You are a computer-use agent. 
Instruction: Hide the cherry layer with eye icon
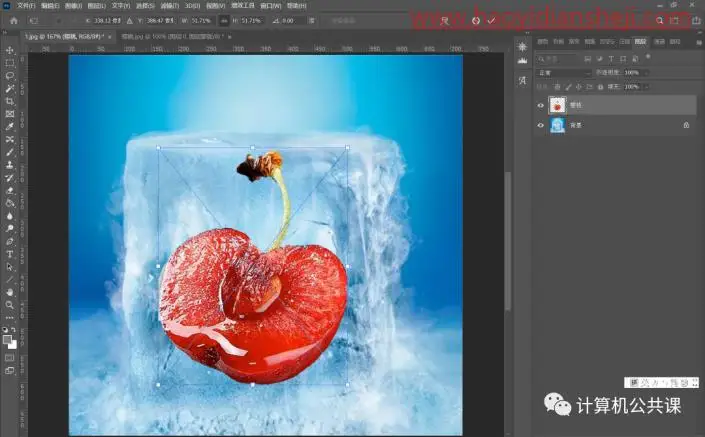tap(540, 105)
